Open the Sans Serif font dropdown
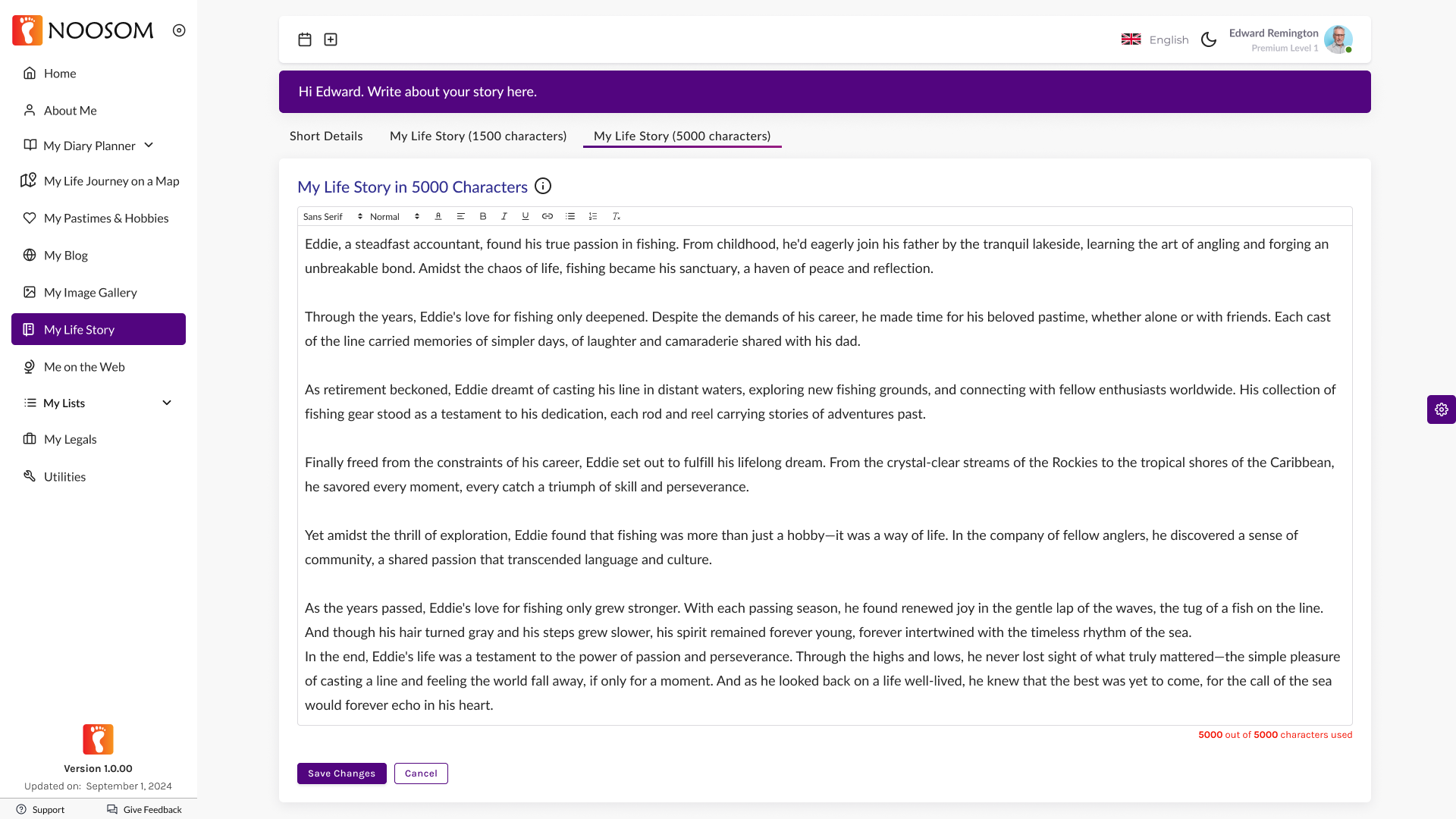The width and height of the screenshot is (1456, 819). [x=332, y=217]
